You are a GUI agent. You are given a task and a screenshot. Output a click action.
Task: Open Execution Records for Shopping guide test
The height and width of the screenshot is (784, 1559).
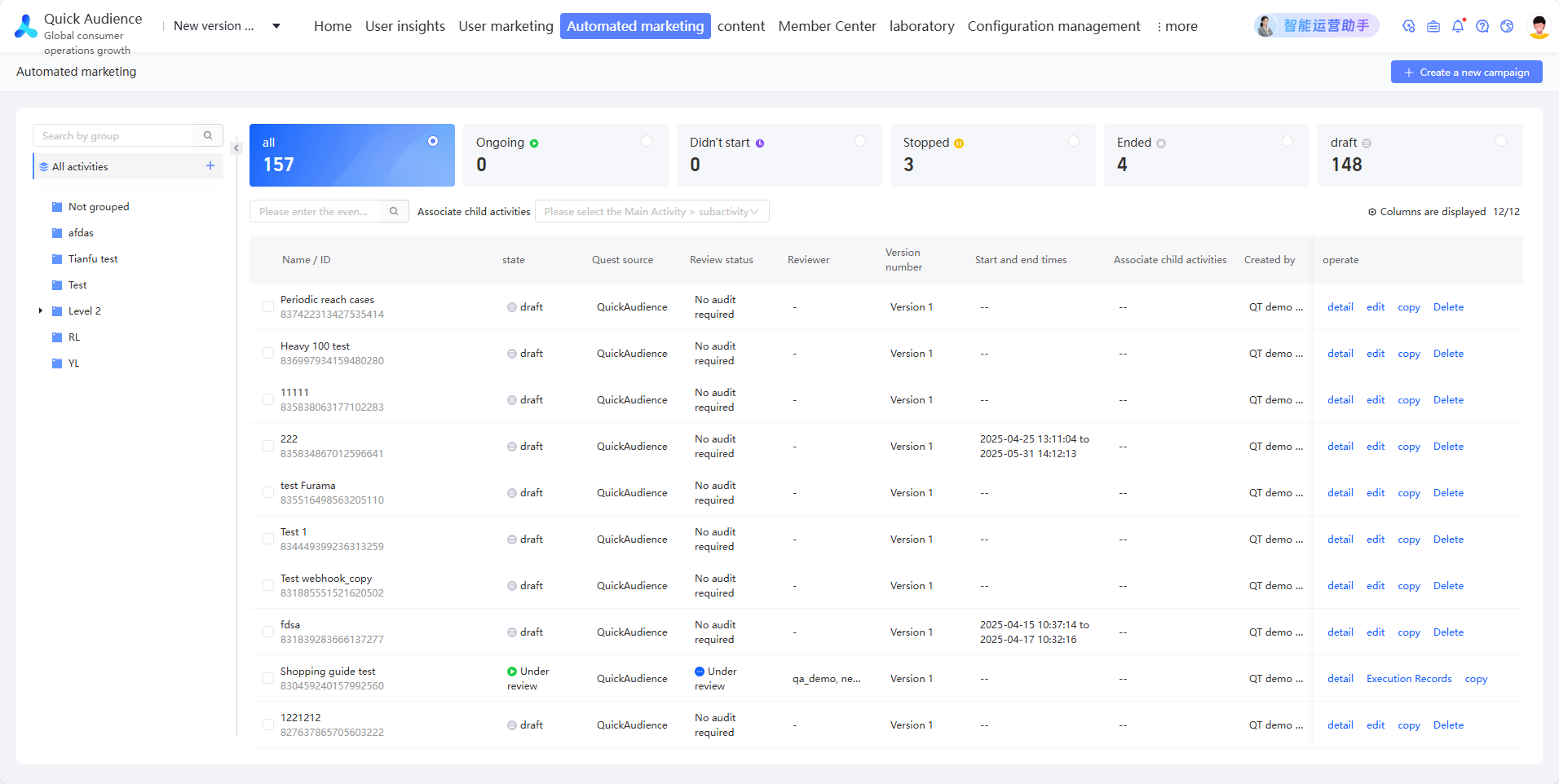[1409, 679]
